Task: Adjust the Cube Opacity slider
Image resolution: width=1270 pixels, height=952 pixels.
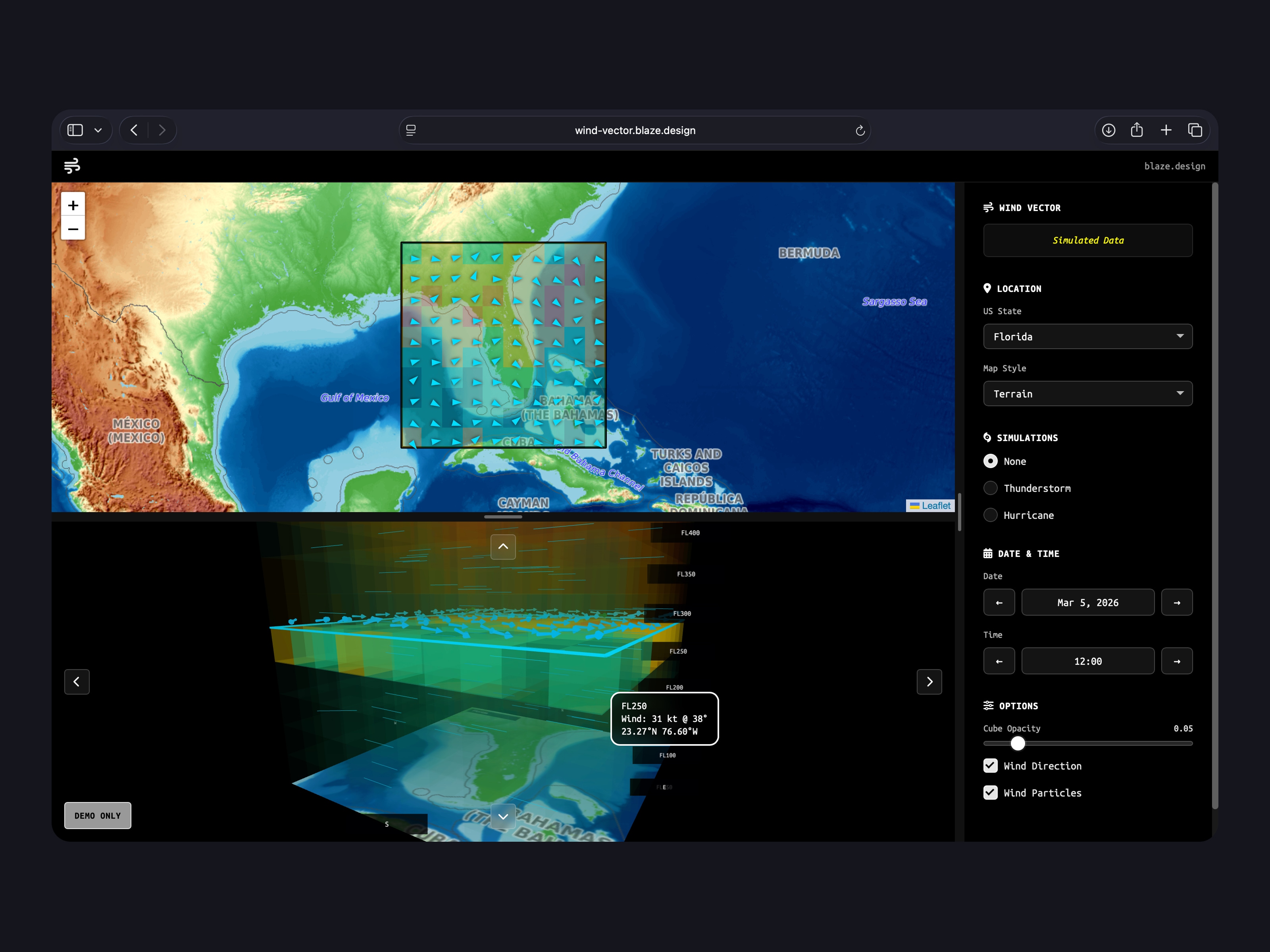Action: click(x=1017, y=743)
